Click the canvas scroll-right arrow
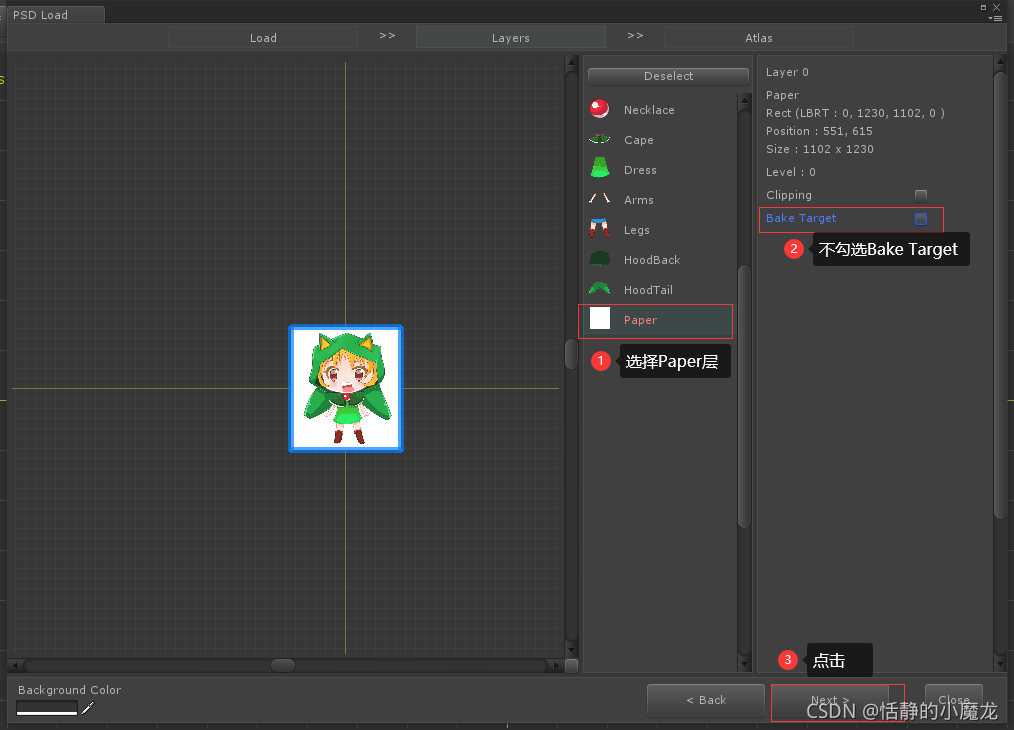Screen dimensions: 1014x730 (x=556, y=665)
